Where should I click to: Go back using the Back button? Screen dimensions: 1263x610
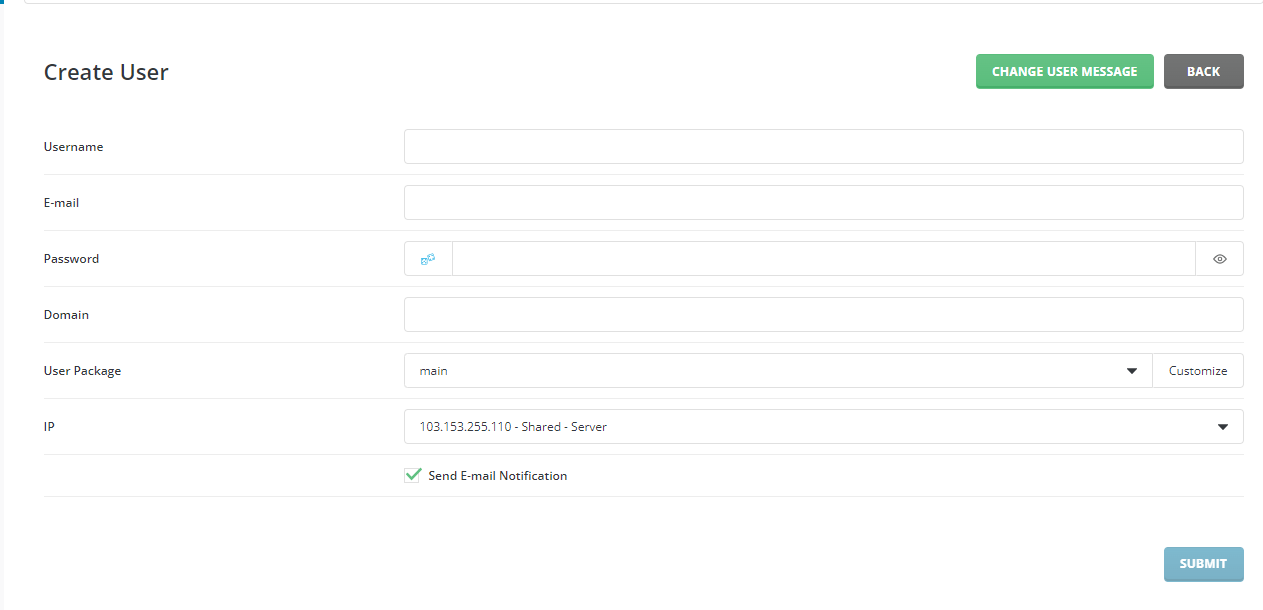[1203, 72]
